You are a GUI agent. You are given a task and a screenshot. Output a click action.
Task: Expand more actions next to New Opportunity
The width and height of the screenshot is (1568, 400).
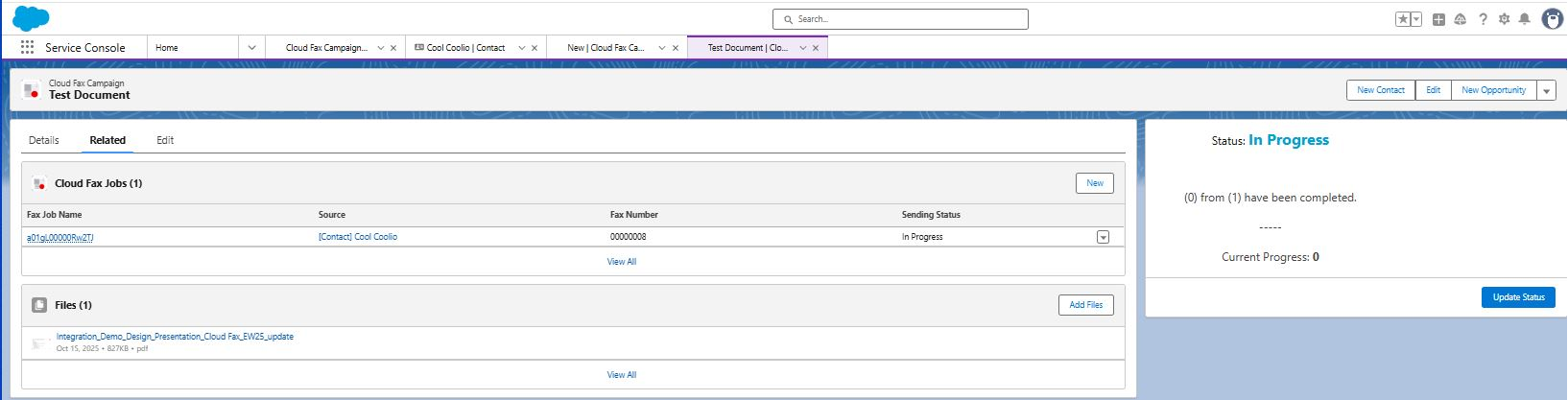click(1546, 90)
